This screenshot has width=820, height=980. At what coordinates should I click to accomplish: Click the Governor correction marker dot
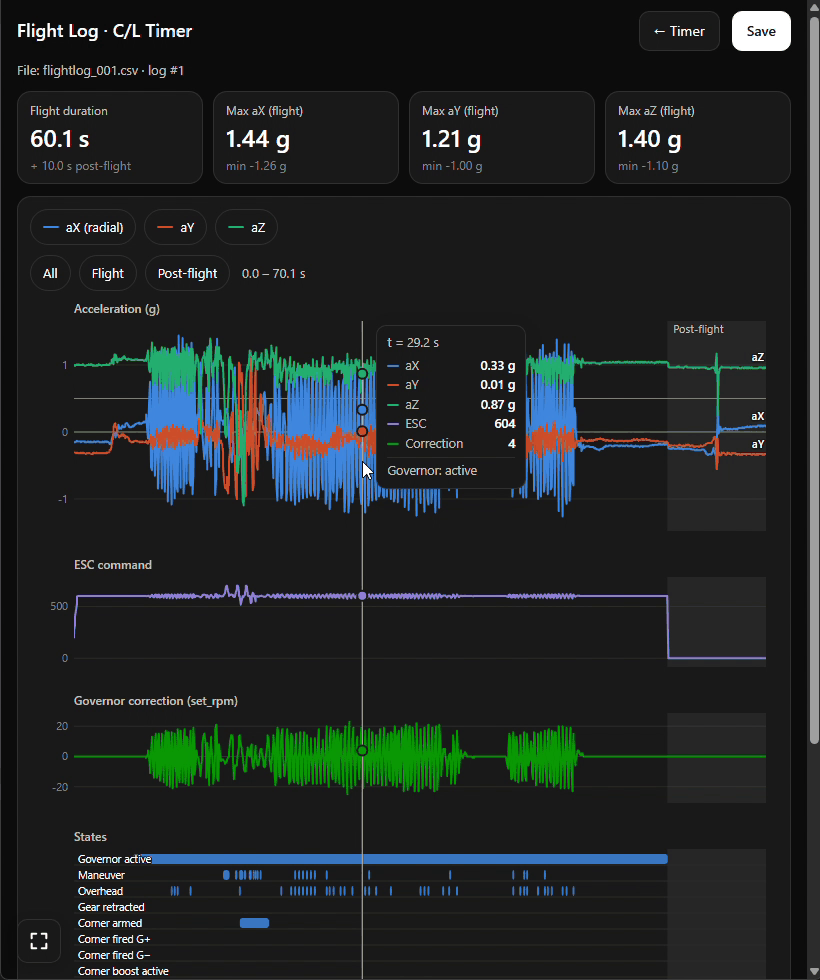[362, 750]
